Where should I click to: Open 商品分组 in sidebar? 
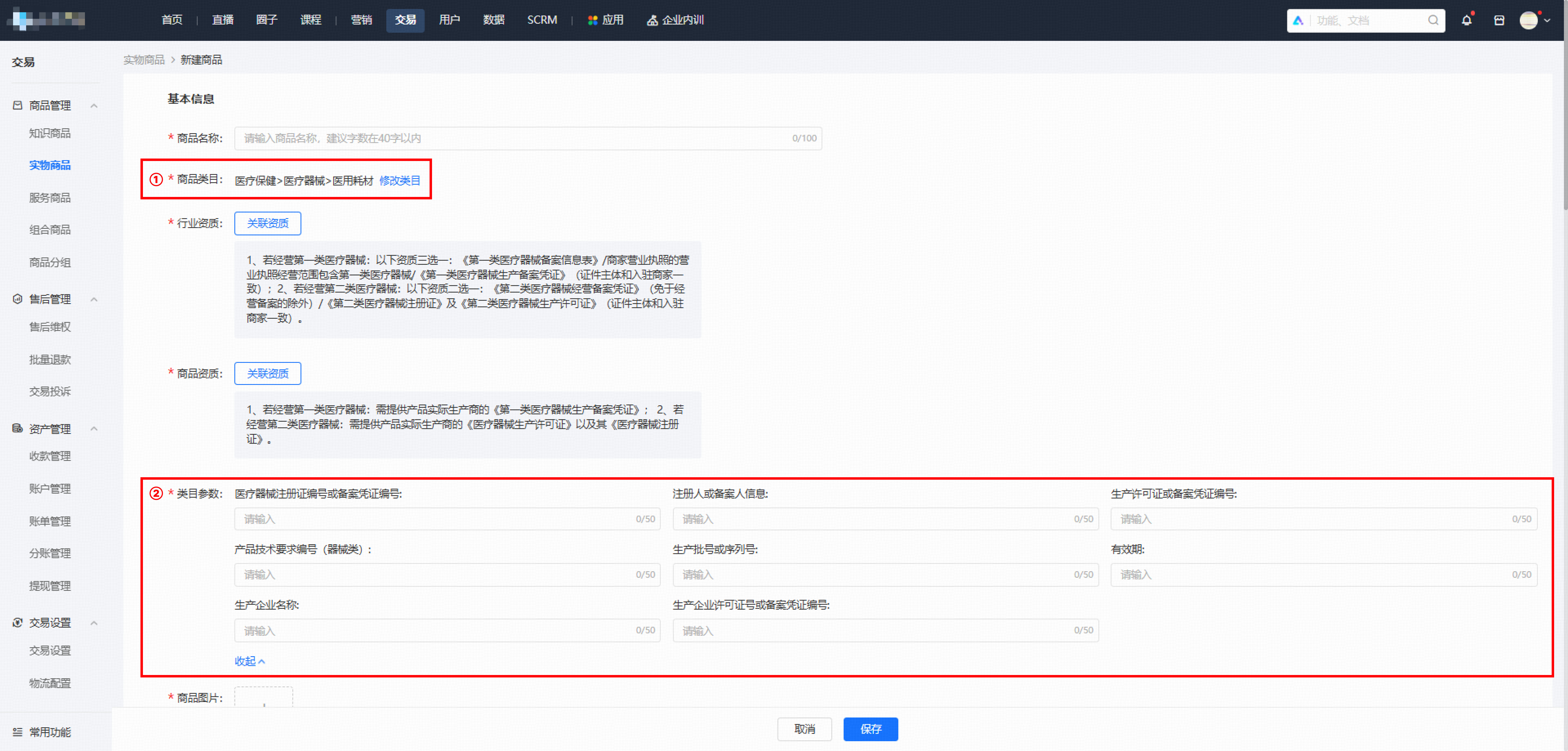50,263
